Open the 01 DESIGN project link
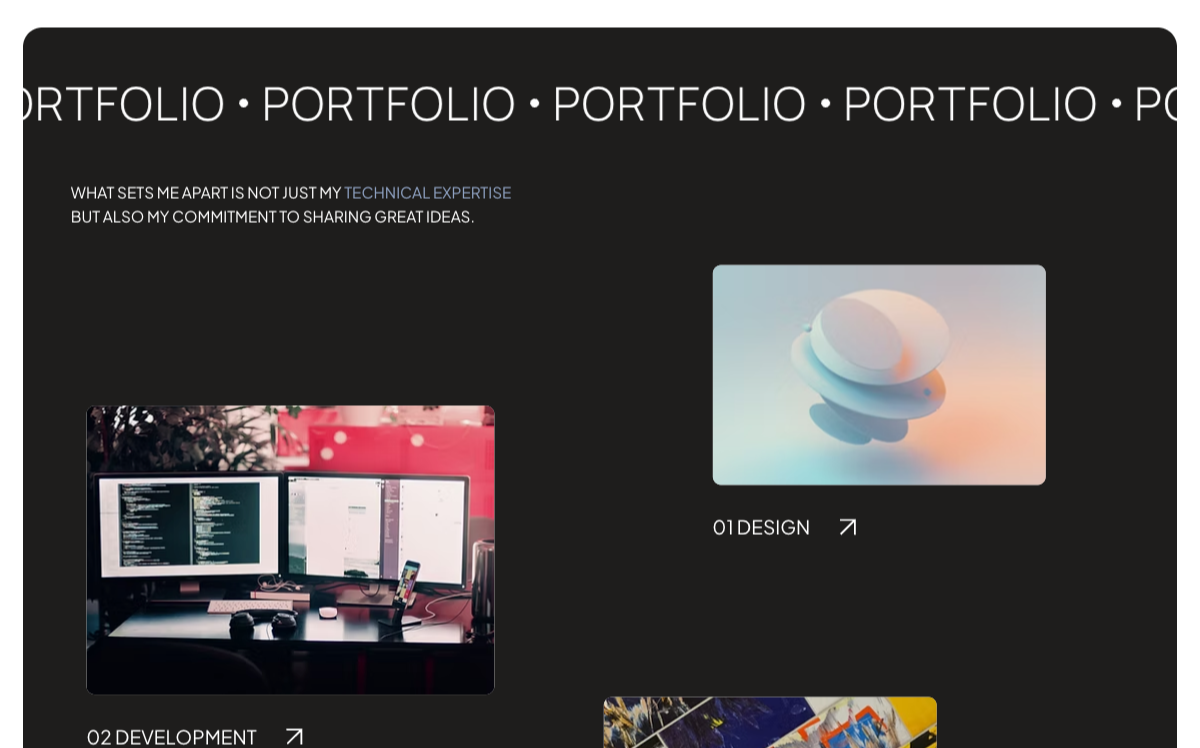1200x748 pixels. (761, 527)
